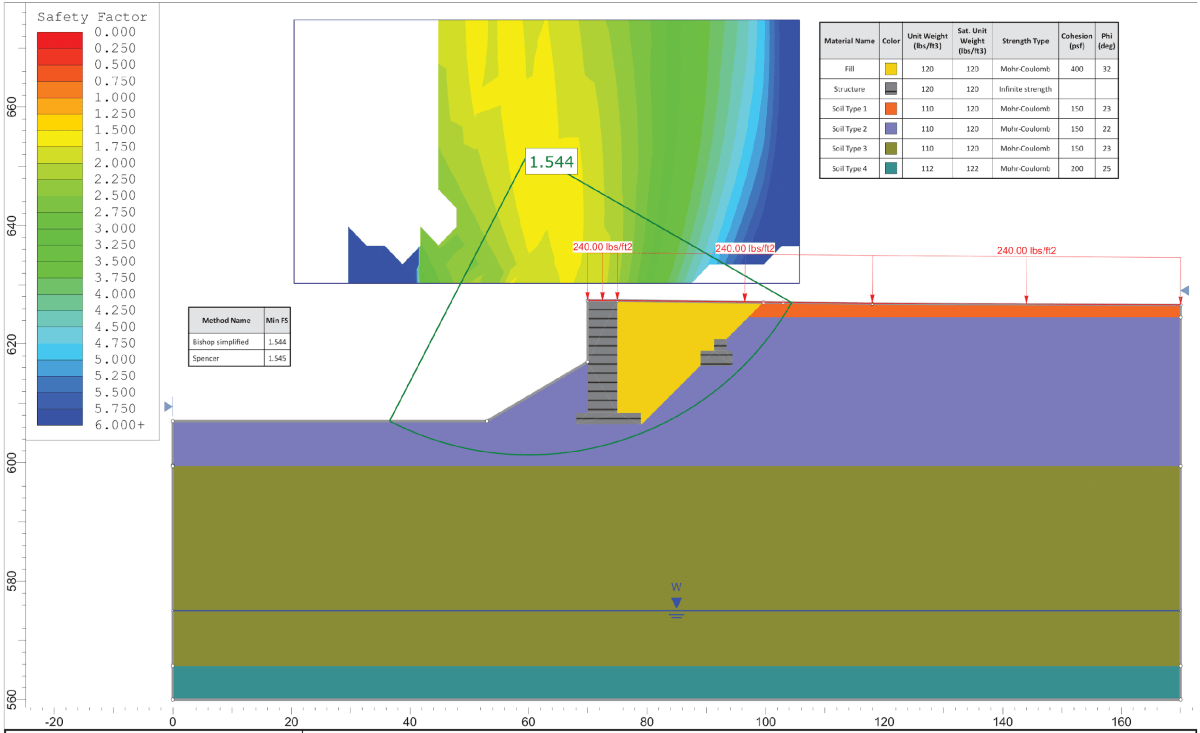The image size is (1200, 733).
Task: Click the Safety Factor legend title
Action: (x=90, y=16)
